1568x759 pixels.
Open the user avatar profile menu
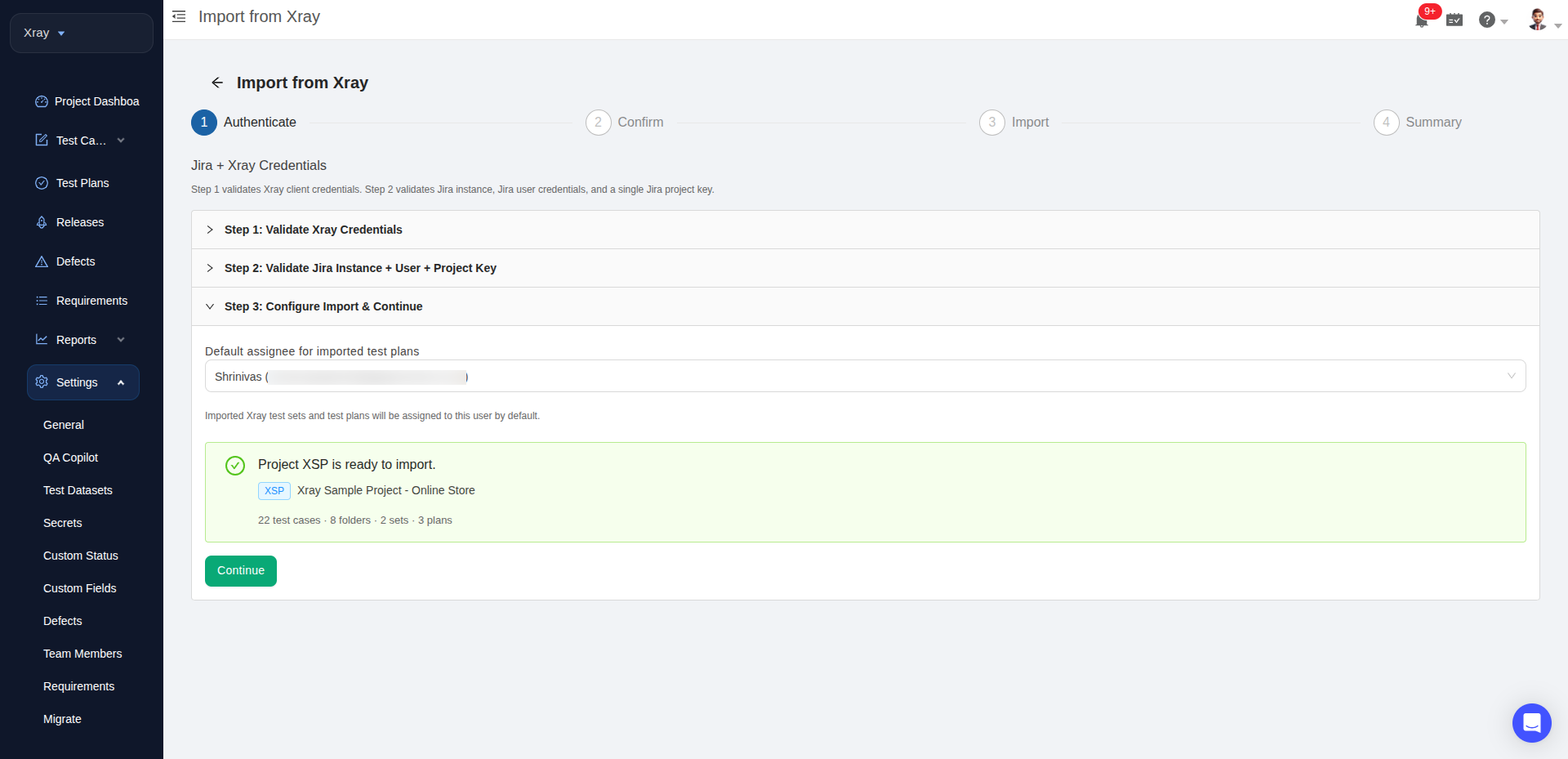(1538, 20)
